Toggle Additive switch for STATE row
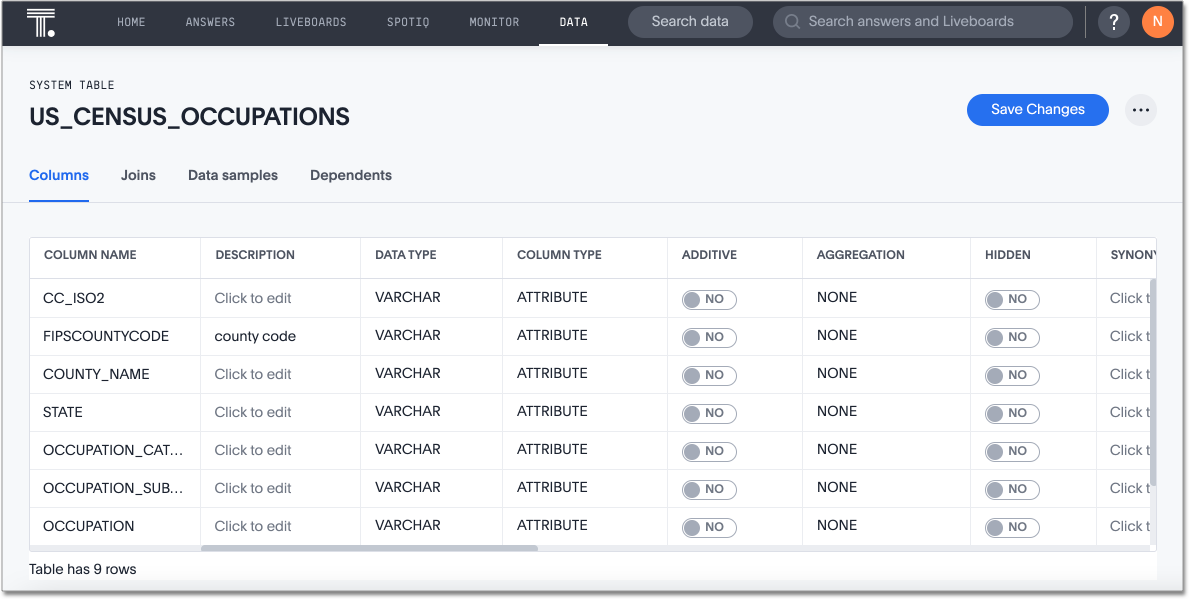The height and width of the screenshot is (599, 1189). click(x=709, y=413)
